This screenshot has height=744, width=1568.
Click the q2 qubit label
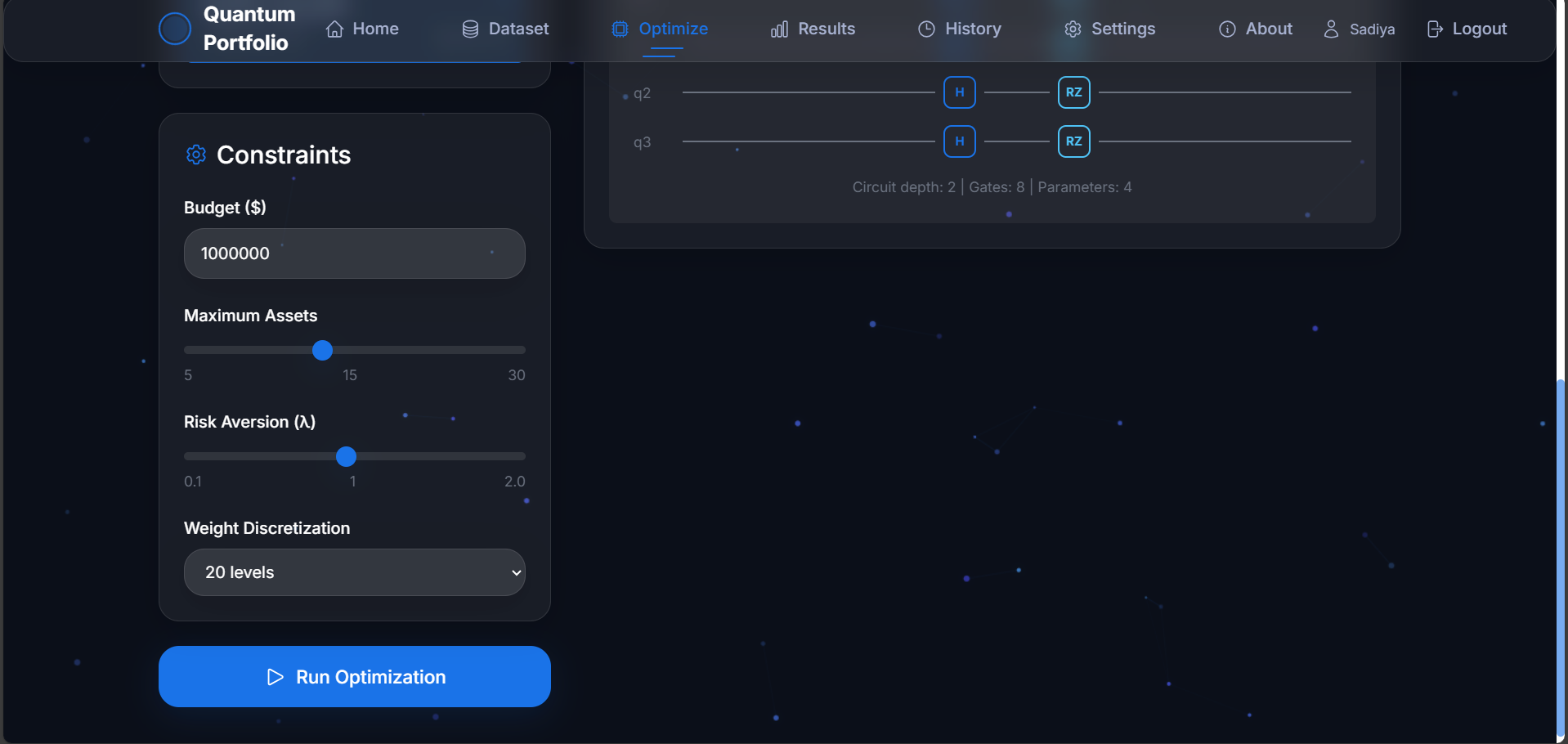tap(643, 93)
